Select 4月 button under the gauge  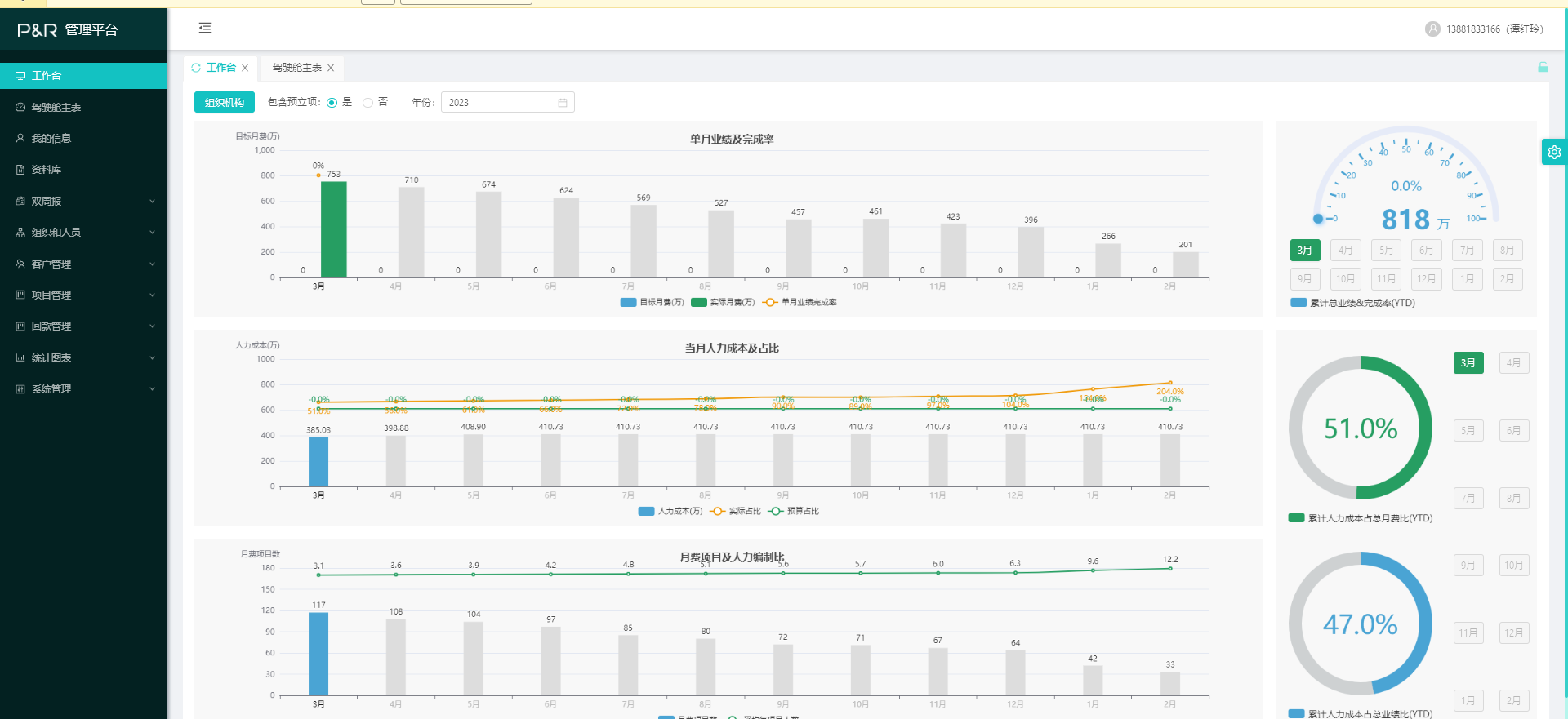[x=1345, y=251]
